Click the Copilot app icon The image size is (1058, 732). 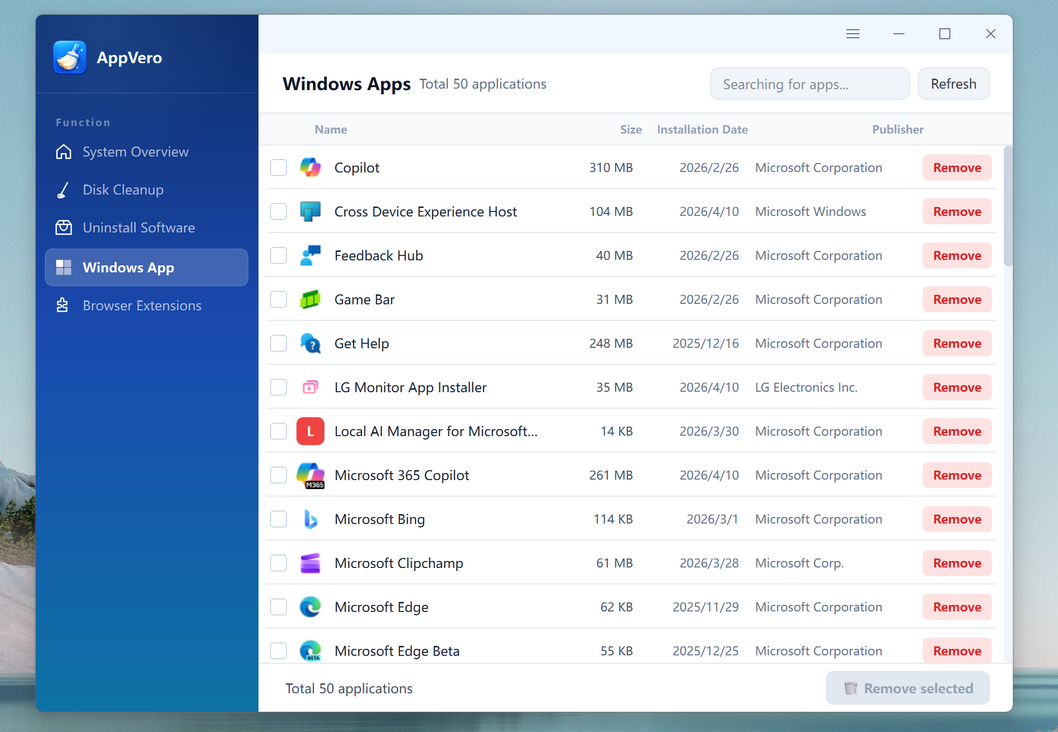pyautogui.click(x=311, y=168)
